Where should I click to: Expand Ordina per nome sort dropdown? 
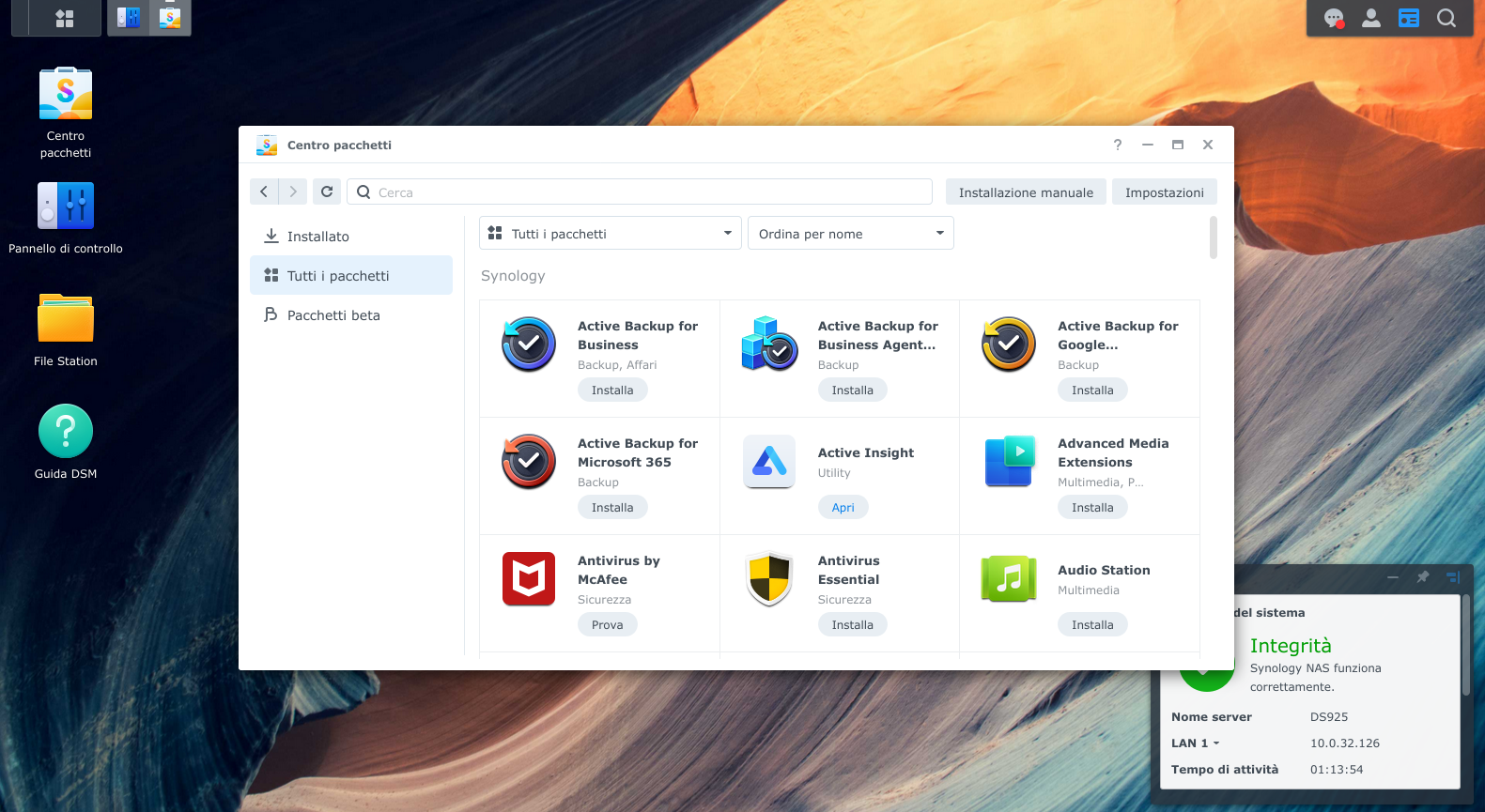851,234
